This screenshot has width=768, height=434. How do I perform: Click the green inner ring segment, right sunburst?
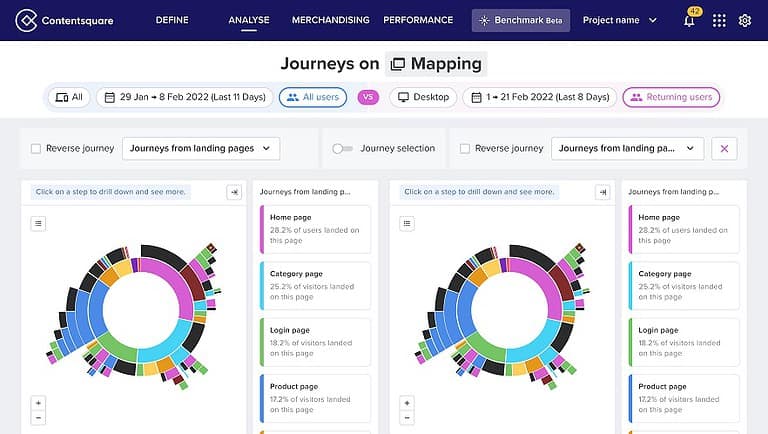(482, 349)
